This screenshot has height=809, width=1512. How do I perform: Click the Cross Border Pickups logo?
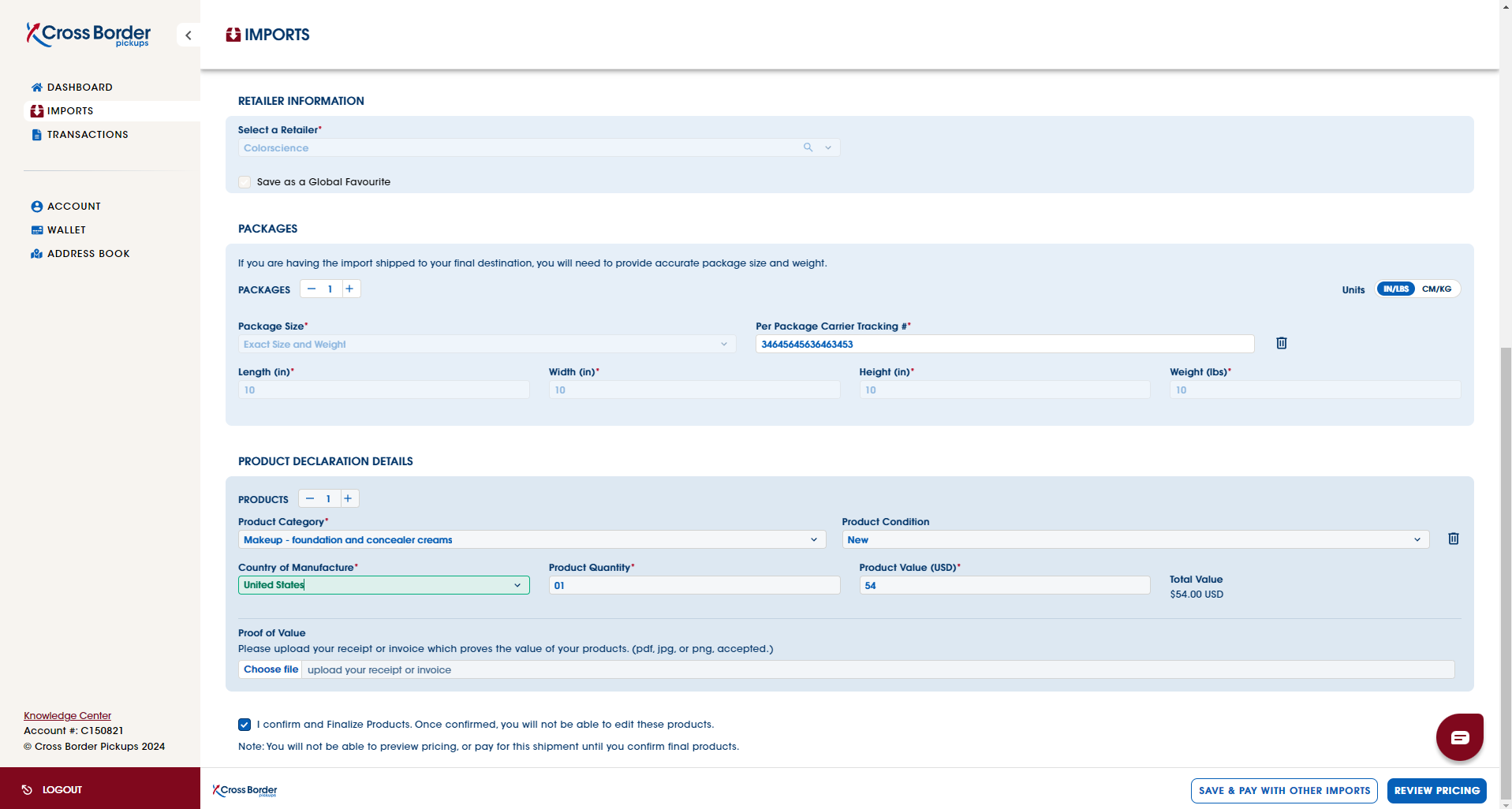(88, 35)
